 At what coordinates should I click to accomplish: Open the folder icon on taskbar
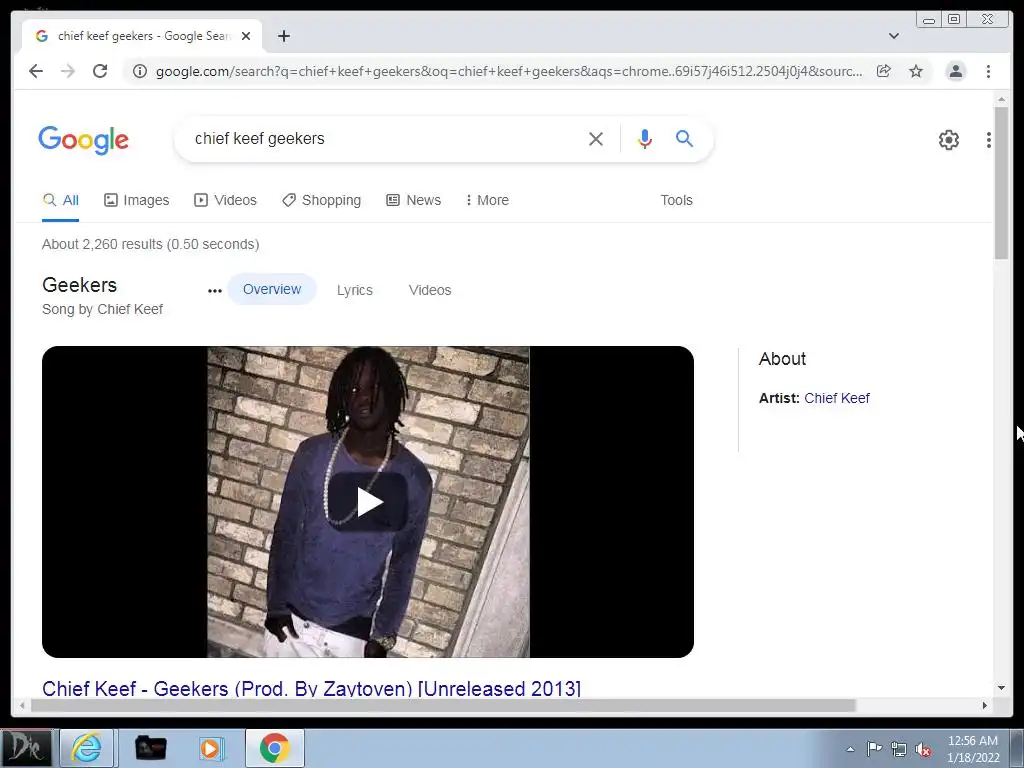(150, 748)
